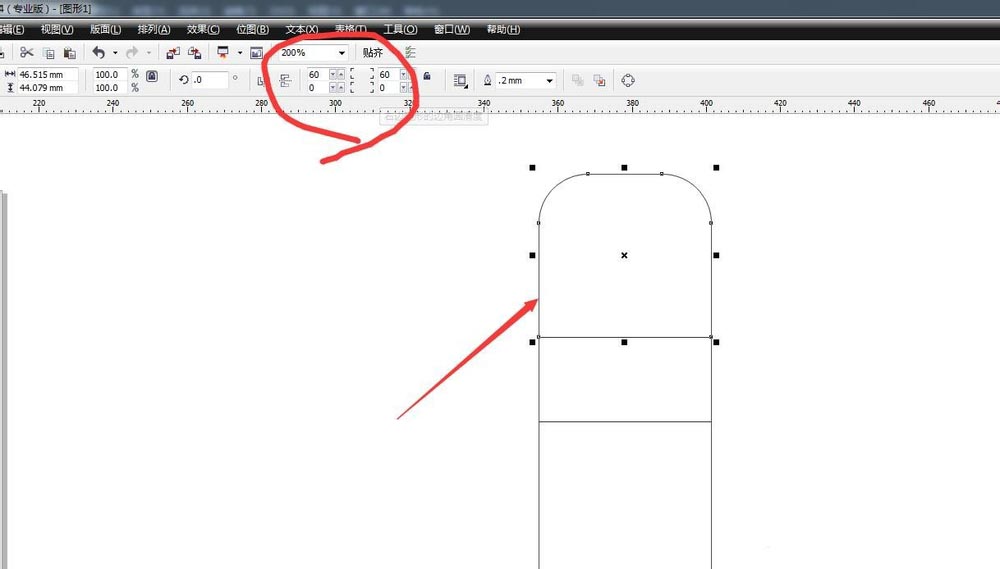Image resolution: width=1000 pixels, height=569 pixels.
Task: Expand the undo history dropdown arrow
Action: pyautogui.click(x=115, y=53)
